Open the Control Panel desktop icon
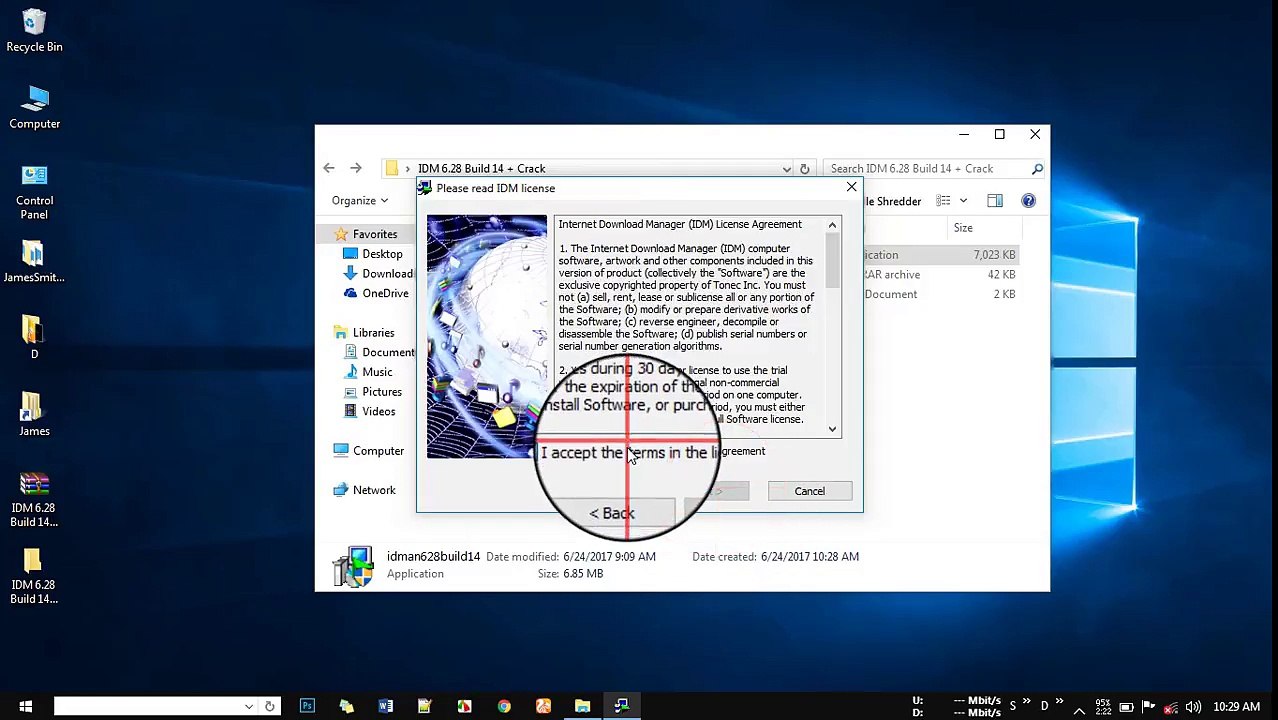1278x720 pixels. 34,193
